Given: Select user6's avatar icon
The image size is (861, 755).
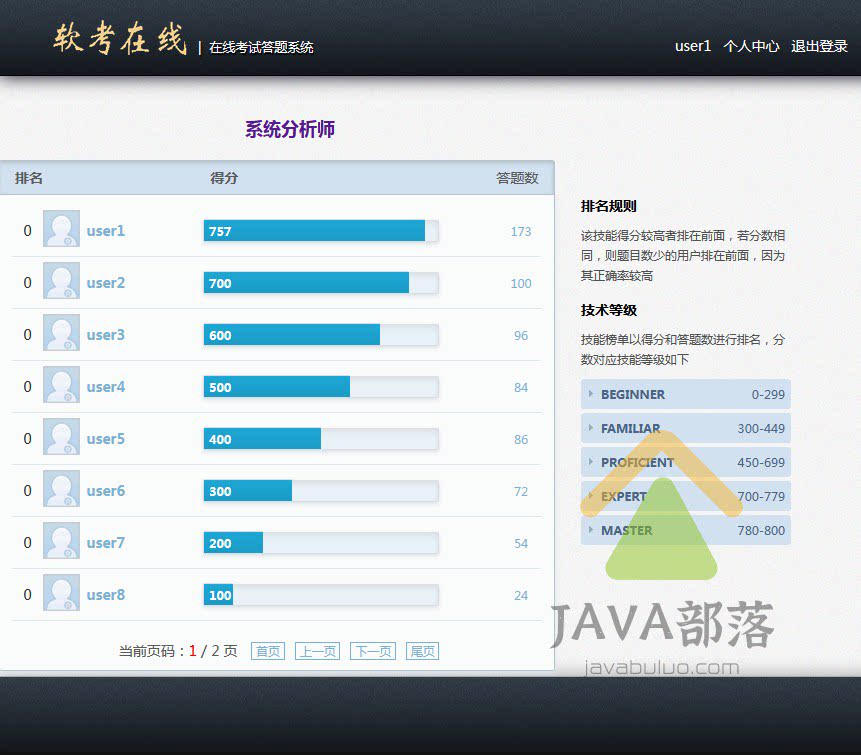Looking at the screenshot, I should 61,490.
